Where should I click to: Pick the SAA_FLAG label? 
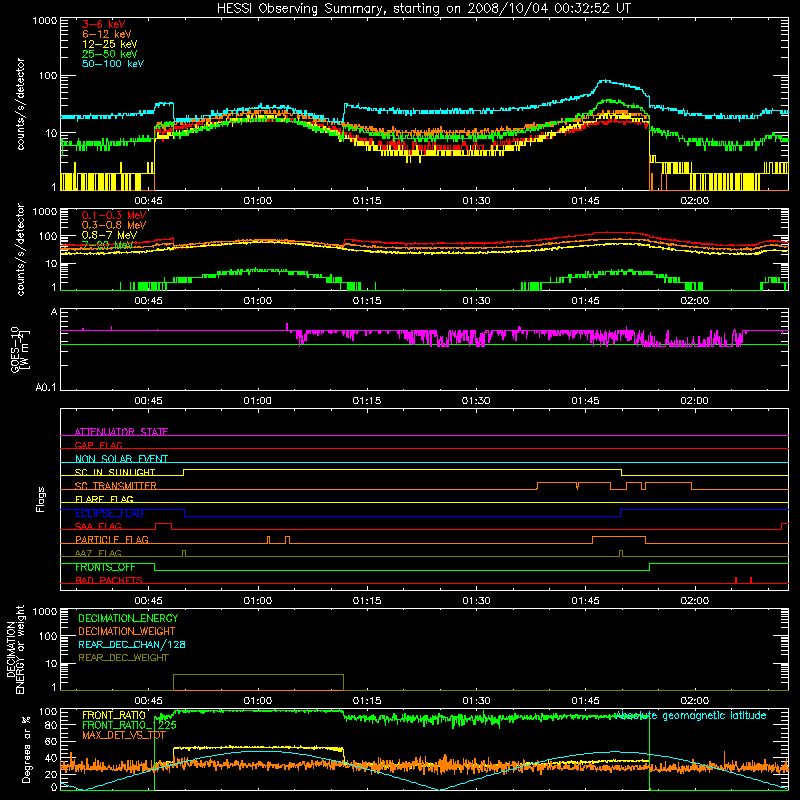point(98,526)
